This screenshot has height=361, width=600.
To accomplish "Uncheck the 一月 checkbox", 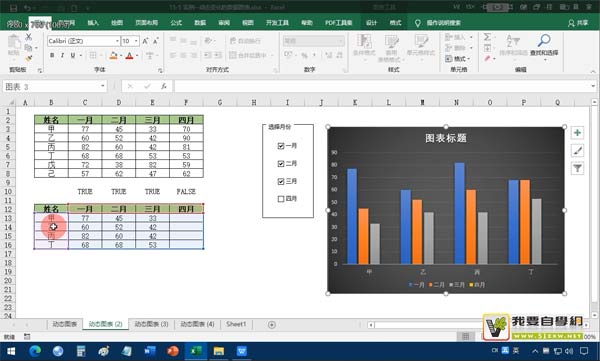I will pyautogui.click(x=280, y=146).
